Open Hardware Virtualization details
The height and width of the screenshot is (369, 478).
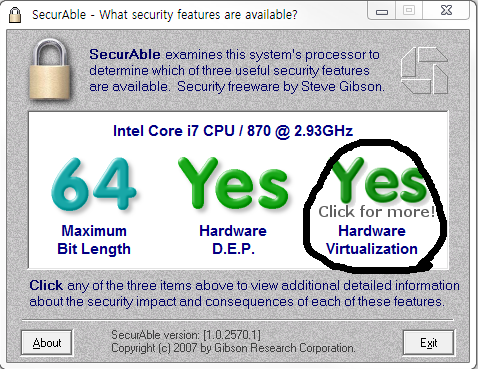(x=372, y=240)
